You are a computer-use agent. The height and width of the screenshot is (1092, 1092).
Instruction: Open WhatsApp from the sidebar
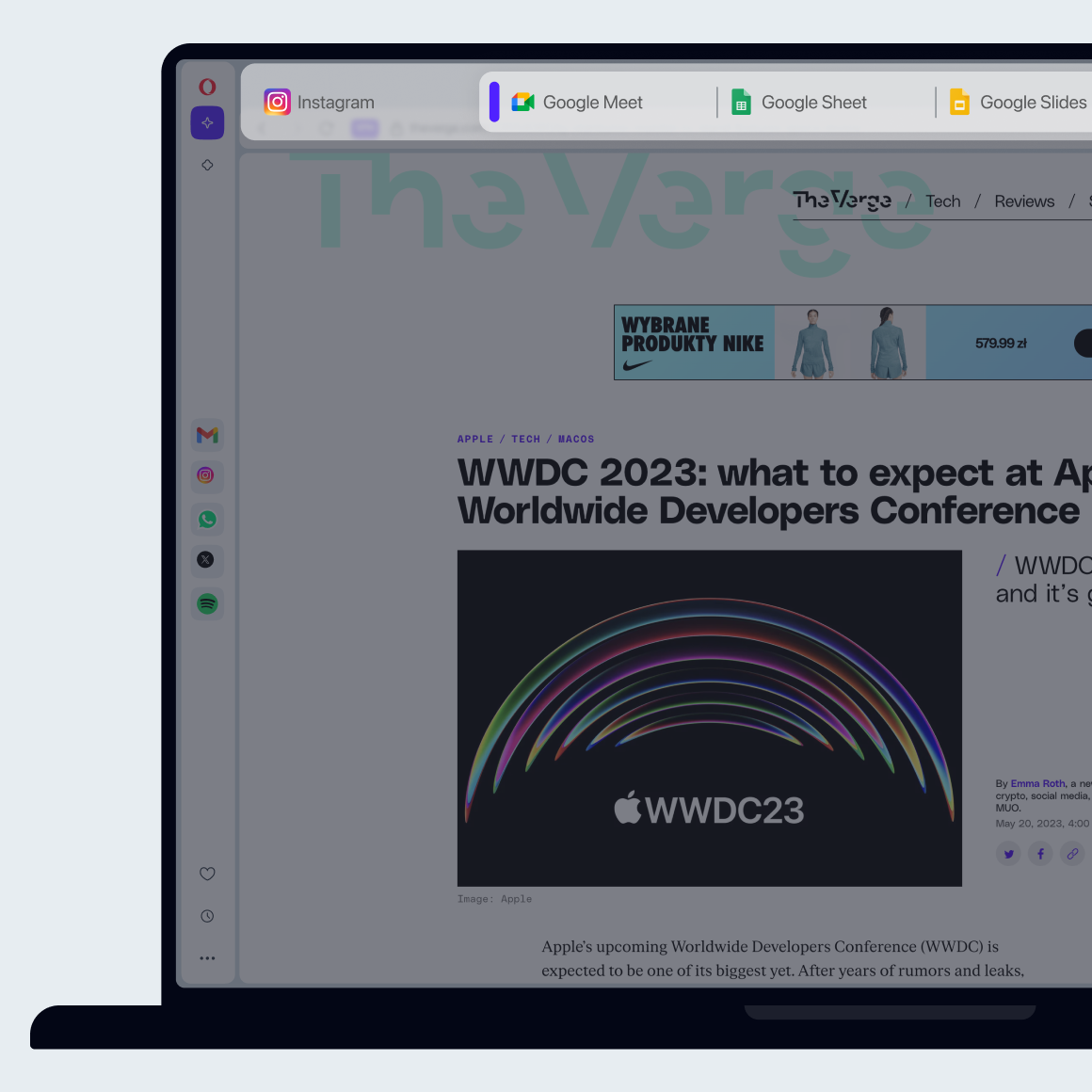pyautogui.click(x=207, y=520)
